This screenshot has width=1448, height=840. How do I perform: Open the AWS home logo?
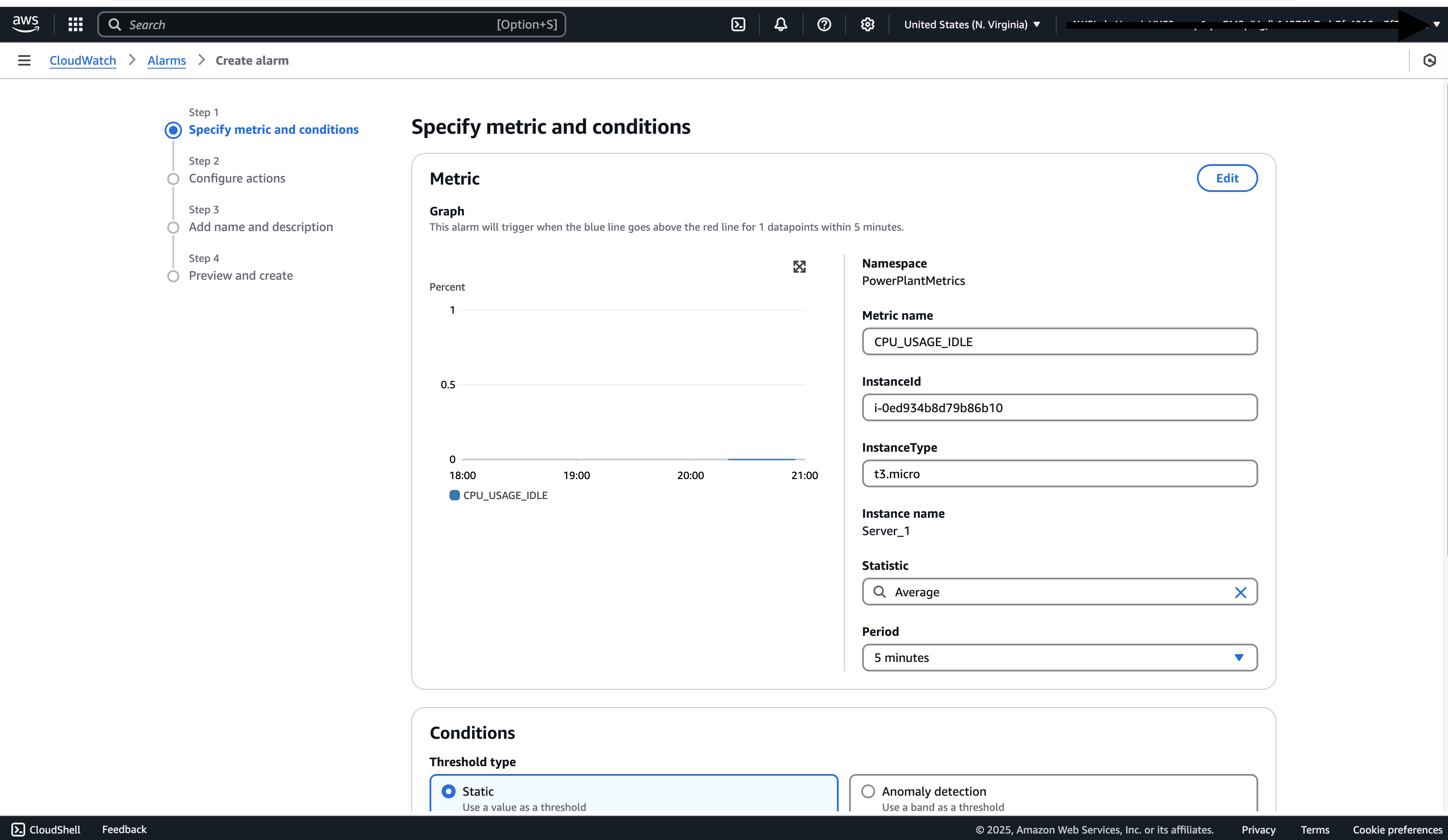[x=26, y=24]
